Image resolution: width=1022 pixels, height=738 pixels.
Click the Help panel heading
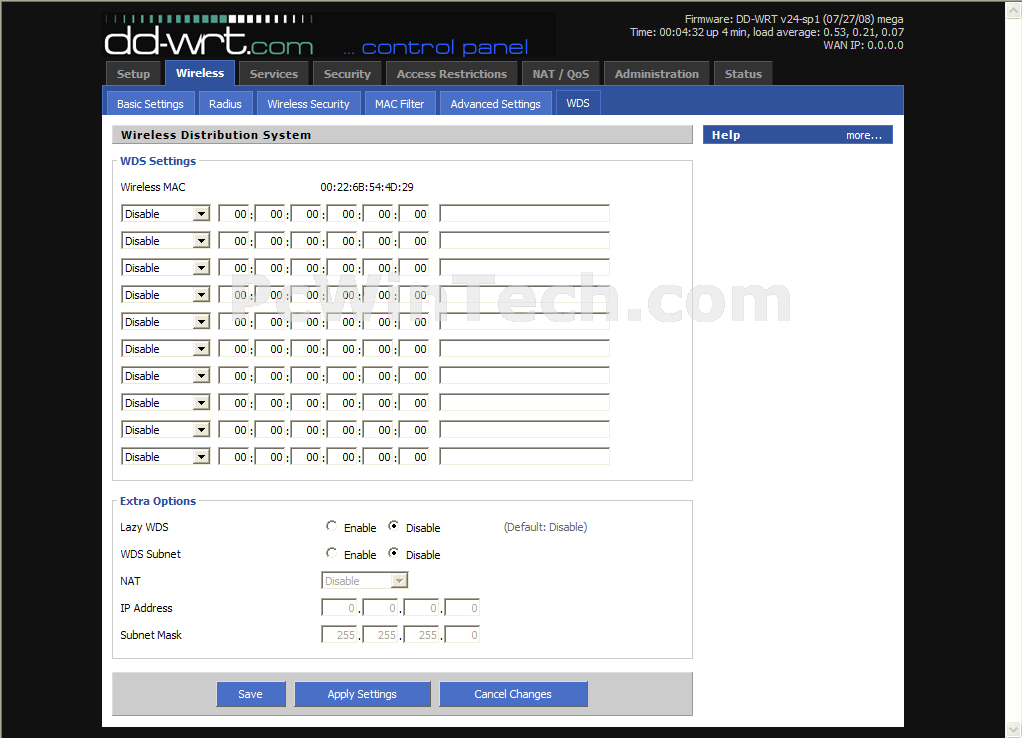(x=726, y=135)
